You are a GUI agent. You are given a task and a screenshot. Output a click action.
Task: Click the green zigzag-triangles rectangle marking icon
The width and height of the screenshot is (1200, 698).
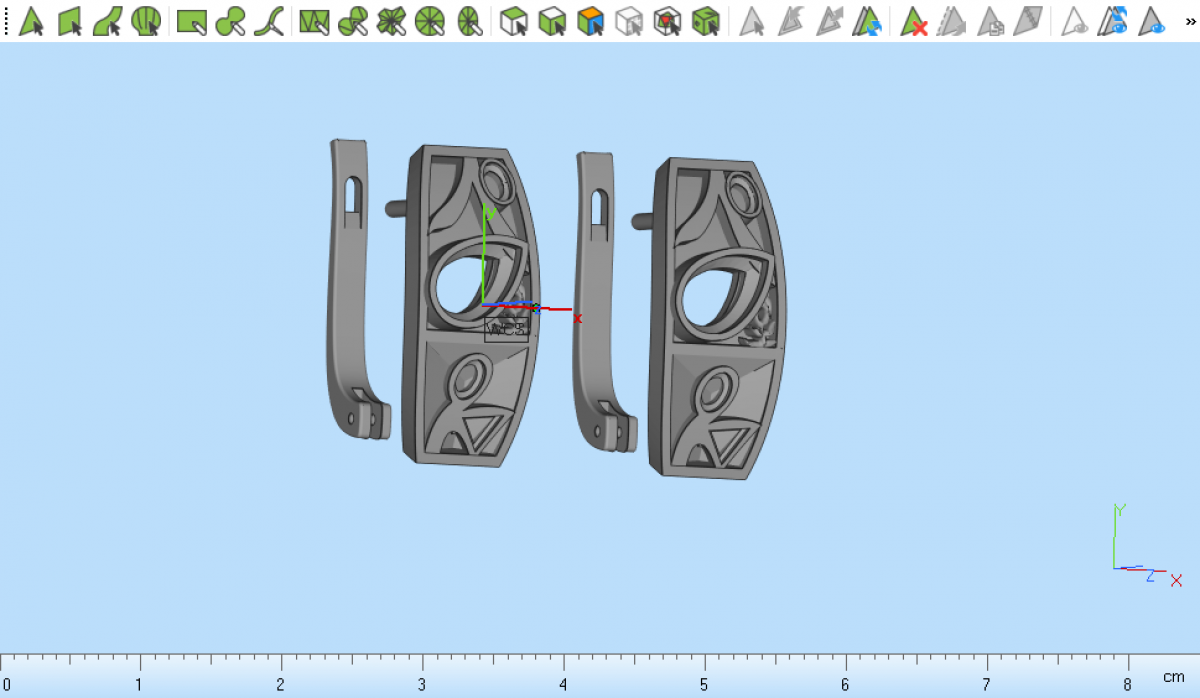click(x=314, y=21)
